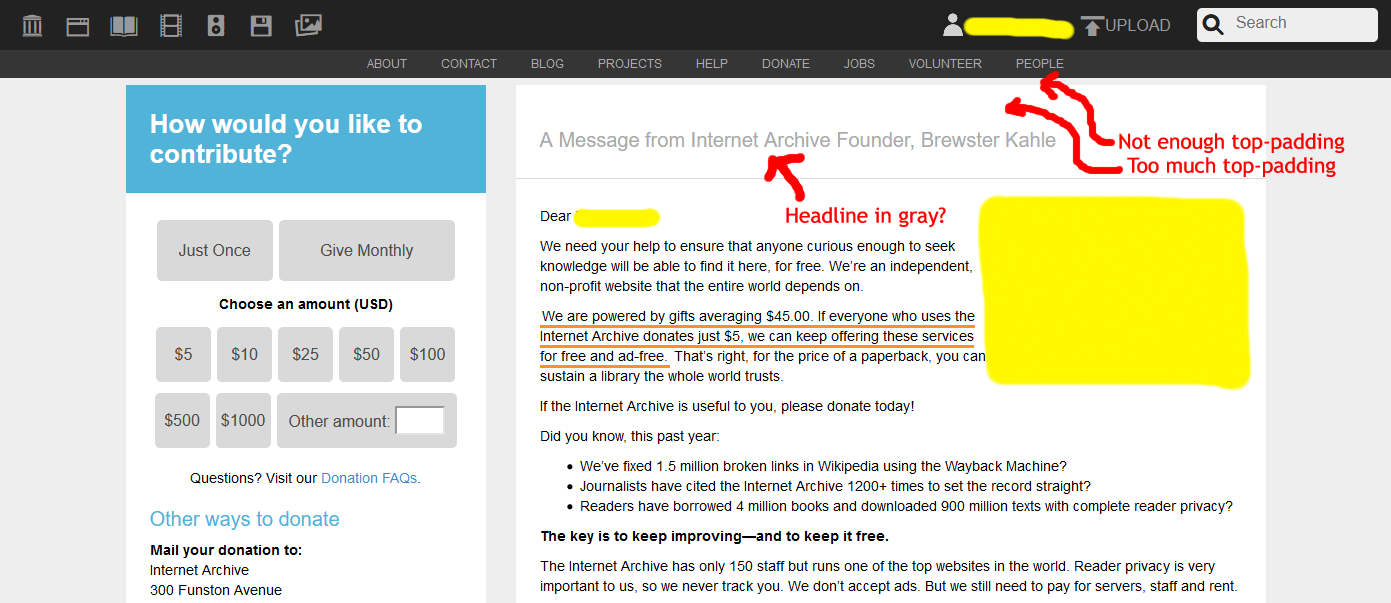Click the Wikipedia broken links bullet

pos(823,466)
